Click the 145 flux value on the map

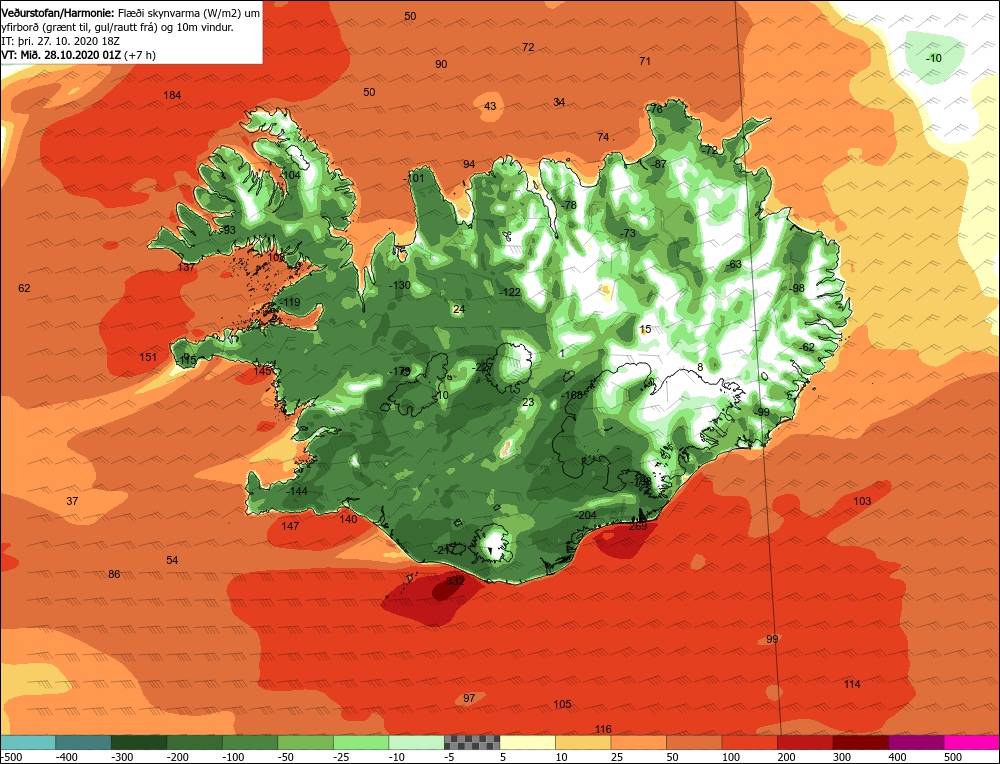262,371
